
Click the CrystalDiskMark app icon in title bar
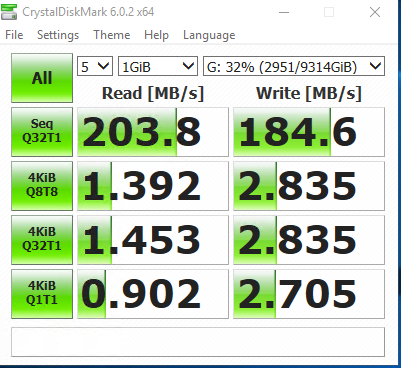[x=9, y=12]
